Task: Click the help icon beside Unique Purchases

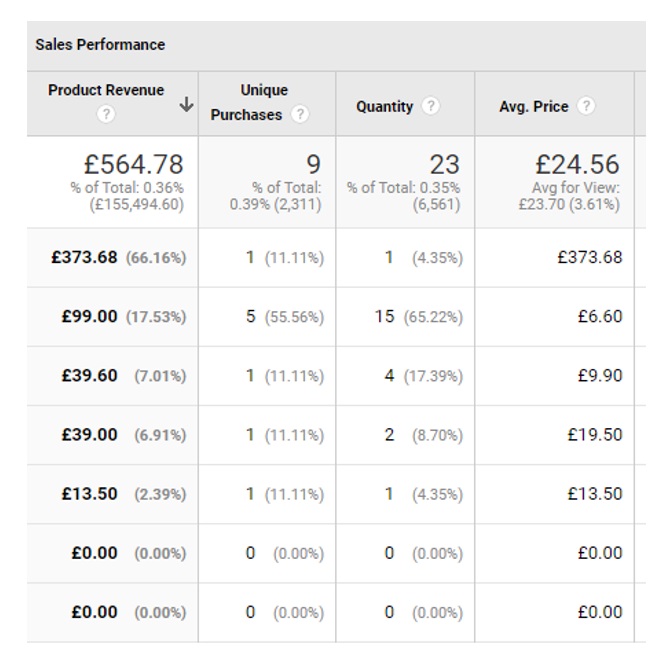Action: (x=300, y=115)
